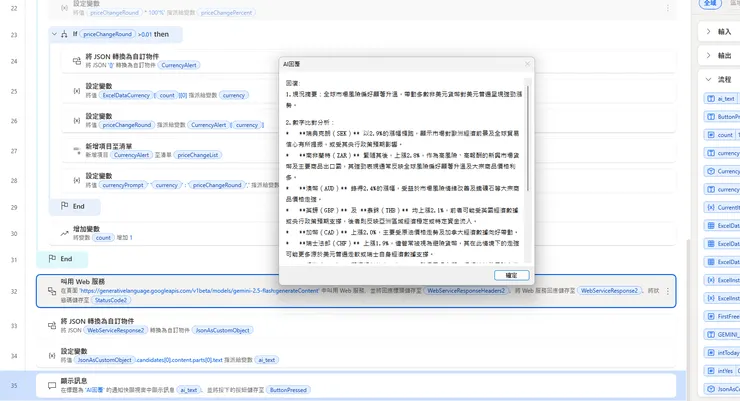This screenshot has height=401, width=740.
Task: Click the priceChangeRound chip in the If condition
Action: [108, 34]
